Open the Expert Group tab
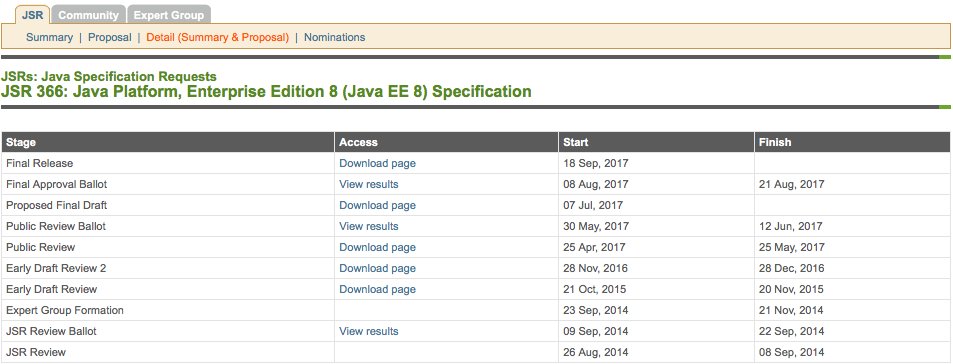Viewport: 953px width, 364px height. [169, 15]
